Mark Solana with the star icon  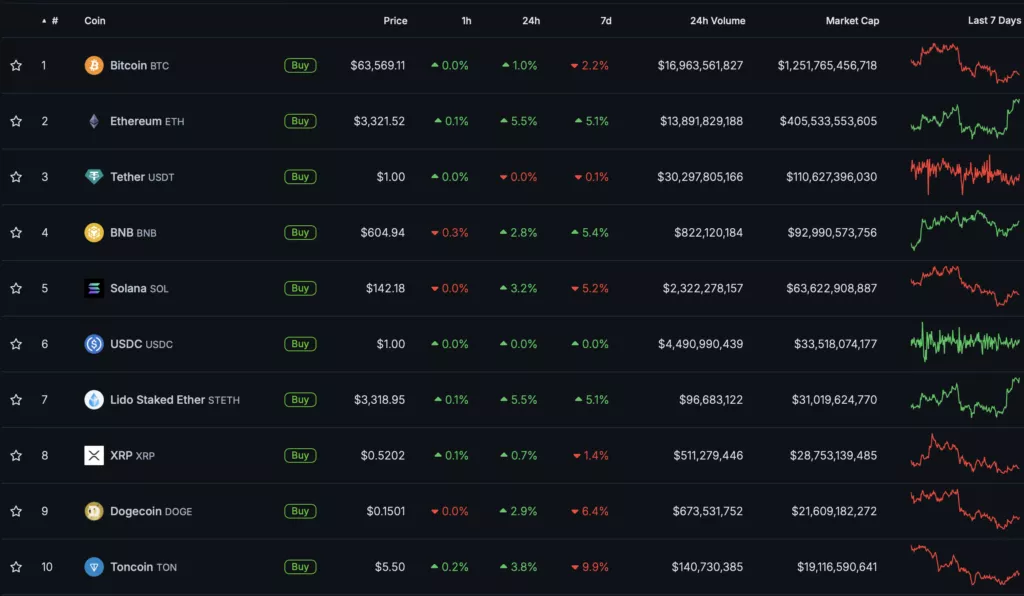click(16, 288)
